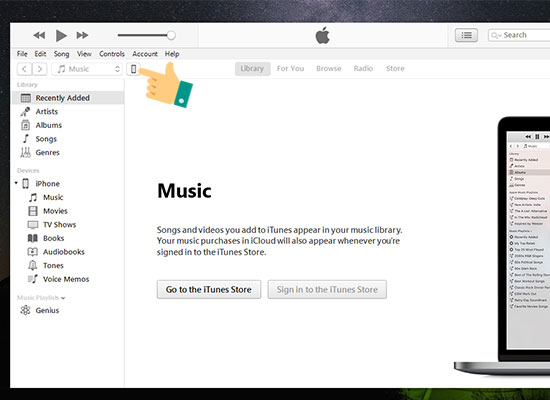Switch to the For You tab
Viewport: 550px width, 400px height.
(x=290, y=68)
